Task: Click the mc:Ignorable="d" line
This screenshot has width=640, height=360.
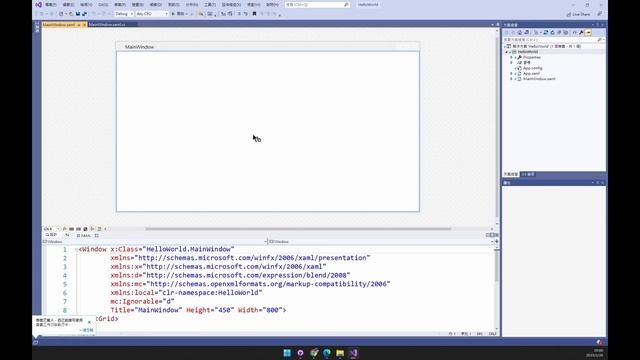Action: [142, 301]
